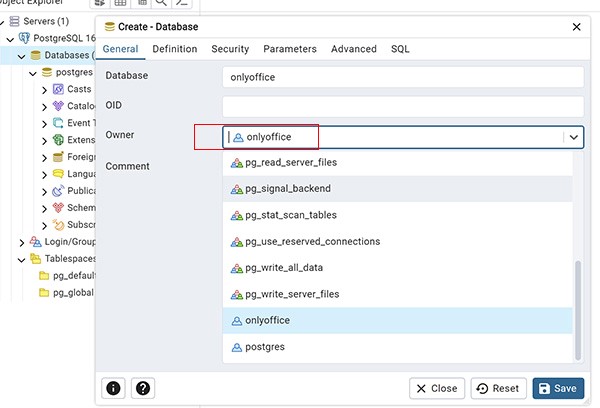The width and height of the screenshot is (600, 408).
Task: Expand the Casts node
Action: [x=44, y=90]
